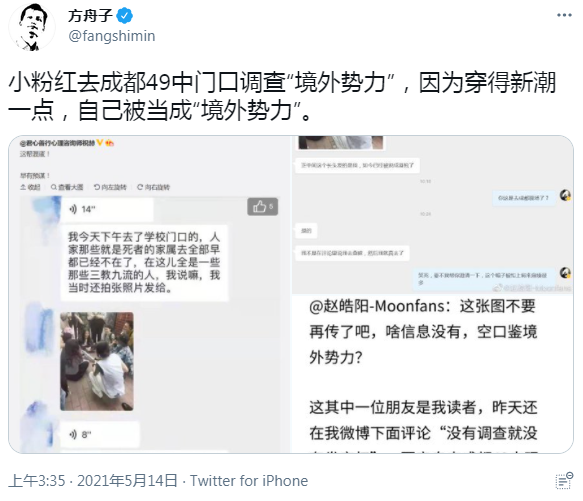Open the crowd photo thumbnail in the chat
Image resolution: width=583 pixels, height=501 pixels.
[97, 361]
